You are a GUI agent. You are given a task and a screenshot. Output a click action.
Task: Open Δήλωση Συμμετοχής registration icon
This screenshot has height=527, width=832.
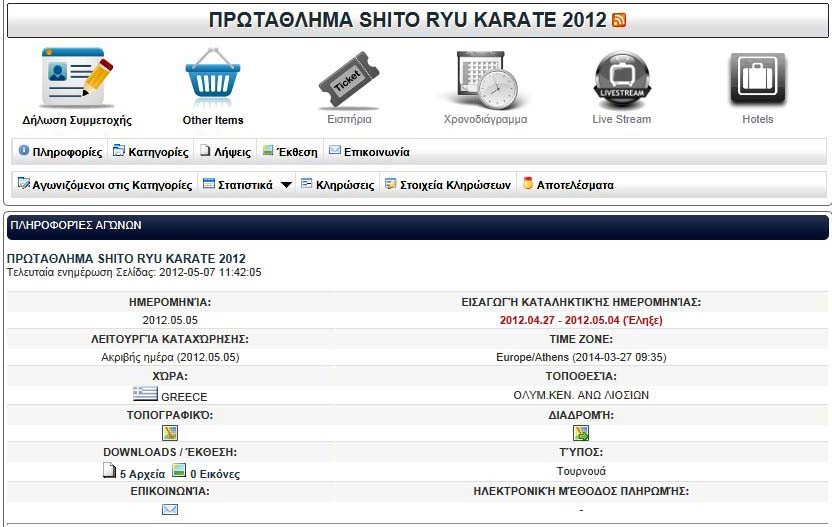coord(77,79)
